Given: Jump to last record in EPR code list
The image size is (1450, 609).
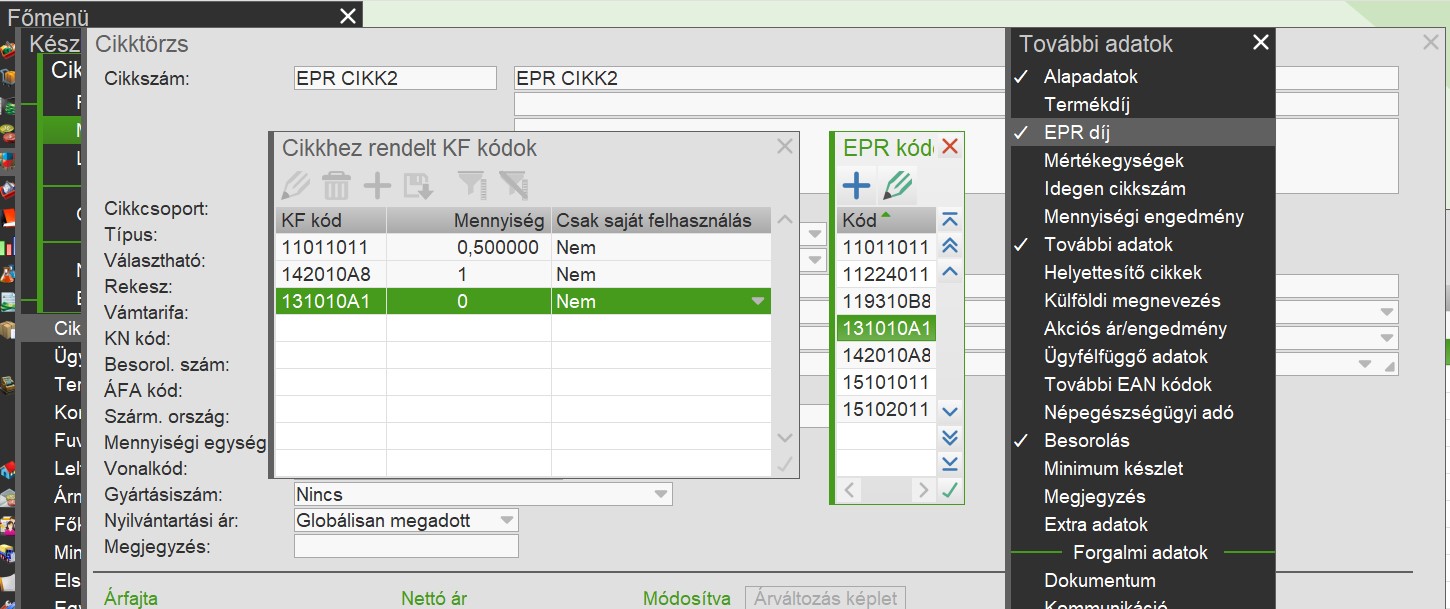Looking at the screenshot, I should pos(950,463).
